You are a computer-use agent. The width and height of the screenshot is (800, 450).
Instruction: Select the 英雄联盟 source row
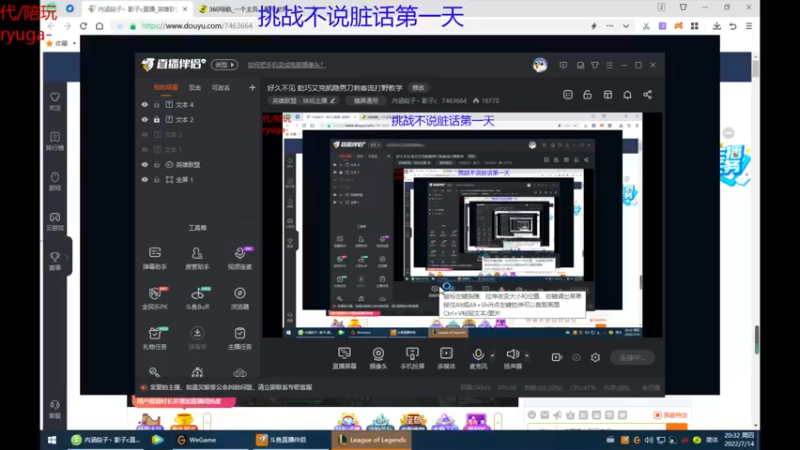[197, 165]
